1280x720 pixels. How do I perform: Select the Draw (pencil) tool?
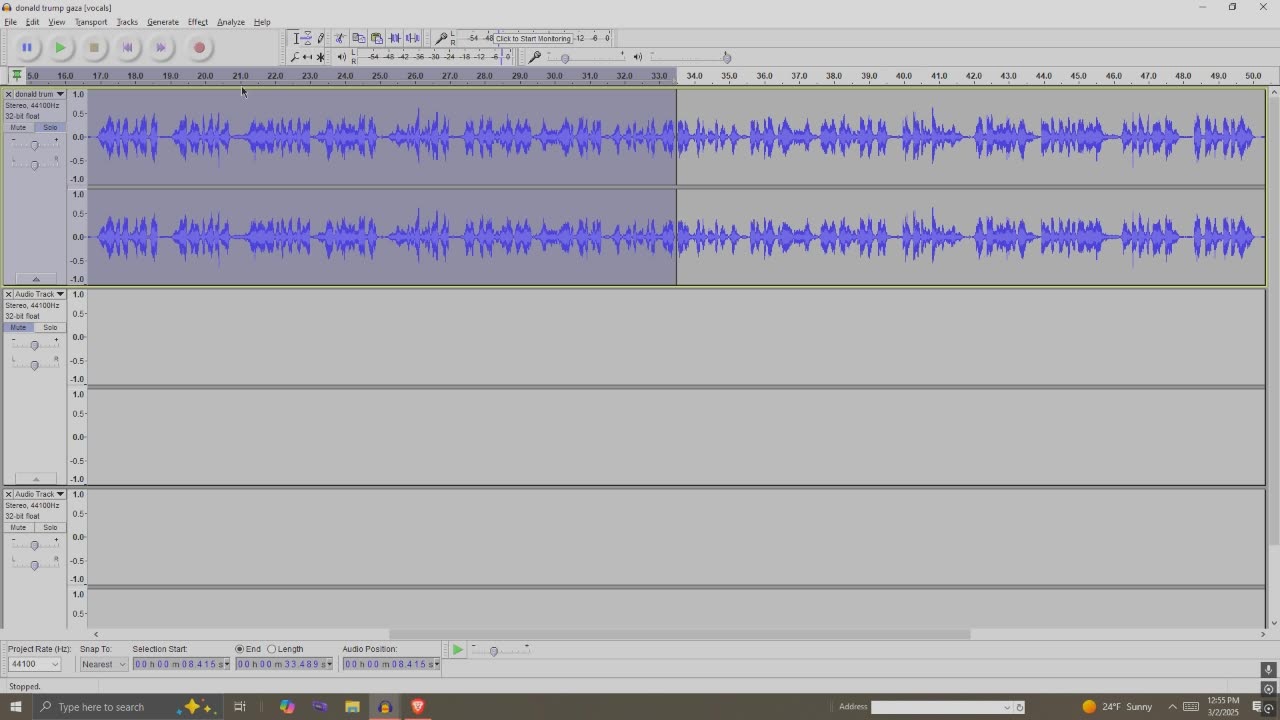(320, 38)
